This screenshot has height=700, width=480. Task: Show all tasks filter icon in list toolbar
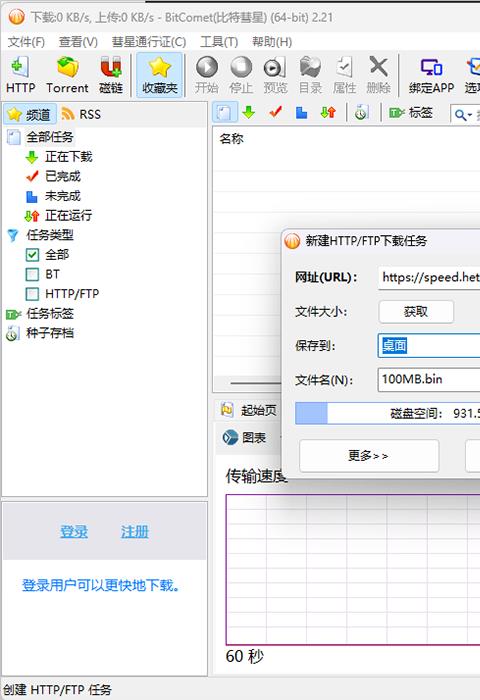click(224, 112)
